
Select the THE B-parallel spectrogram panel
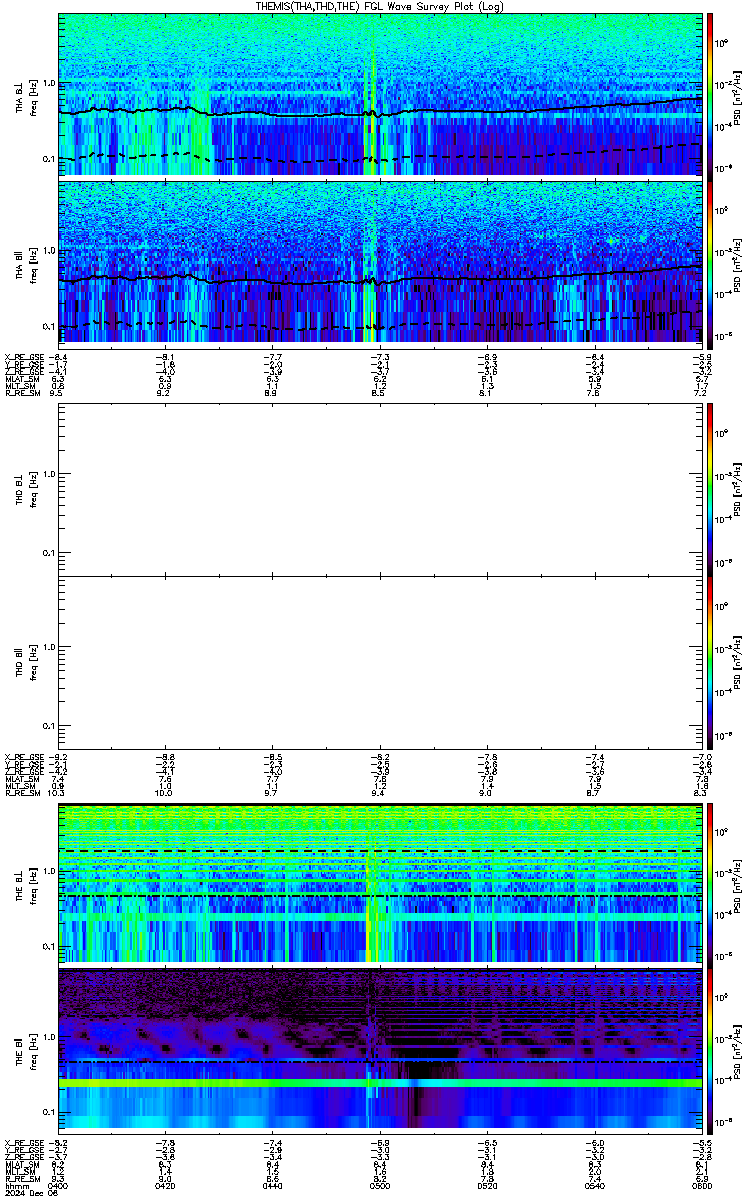pyautogui.click(x=379, y=1050)
